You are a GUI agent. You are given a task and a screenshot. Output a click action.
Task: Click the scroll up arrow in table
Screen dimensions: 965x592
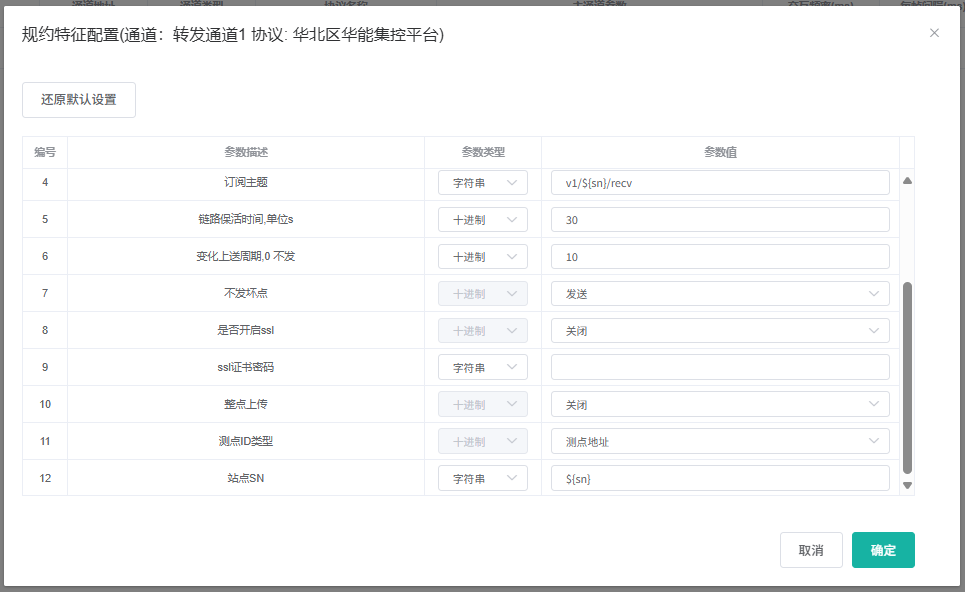[907, 181]
